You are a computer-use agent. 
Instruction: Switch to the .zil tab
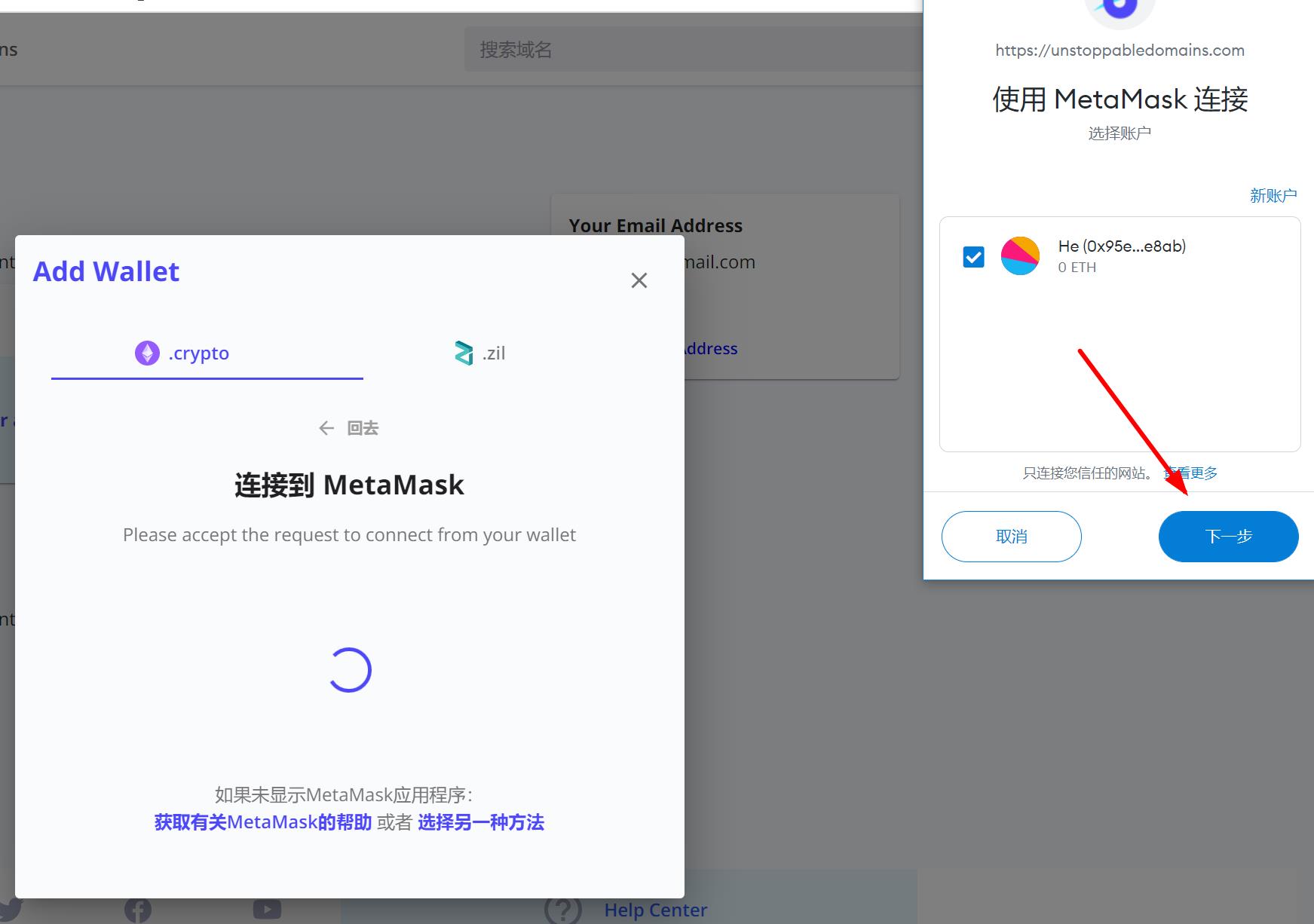479,353
